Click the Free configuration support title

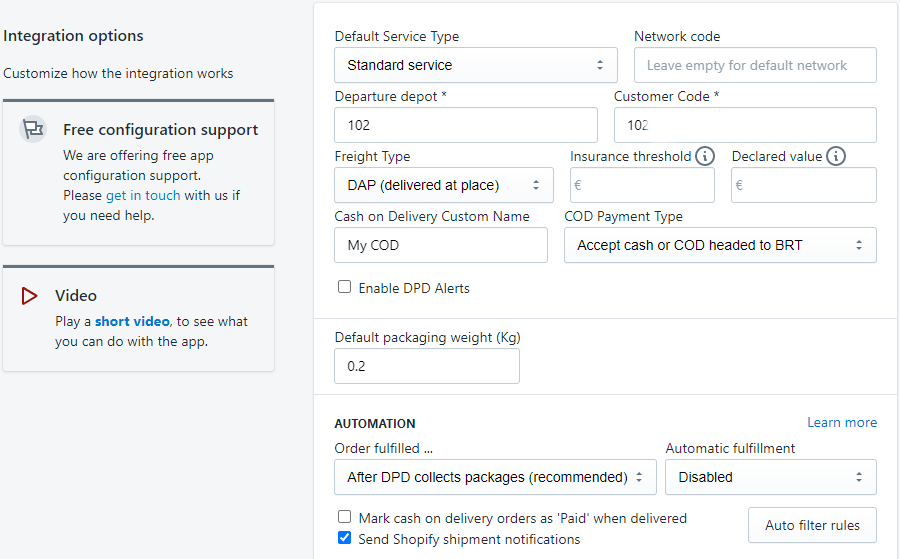point(161,130)
